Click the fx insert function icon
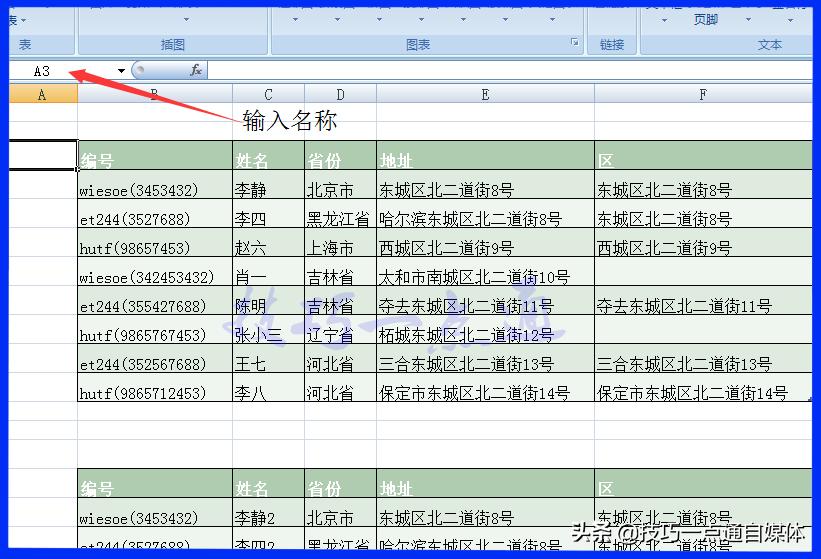This screenshot has width=821, height=559. click(x=196, y=70)
